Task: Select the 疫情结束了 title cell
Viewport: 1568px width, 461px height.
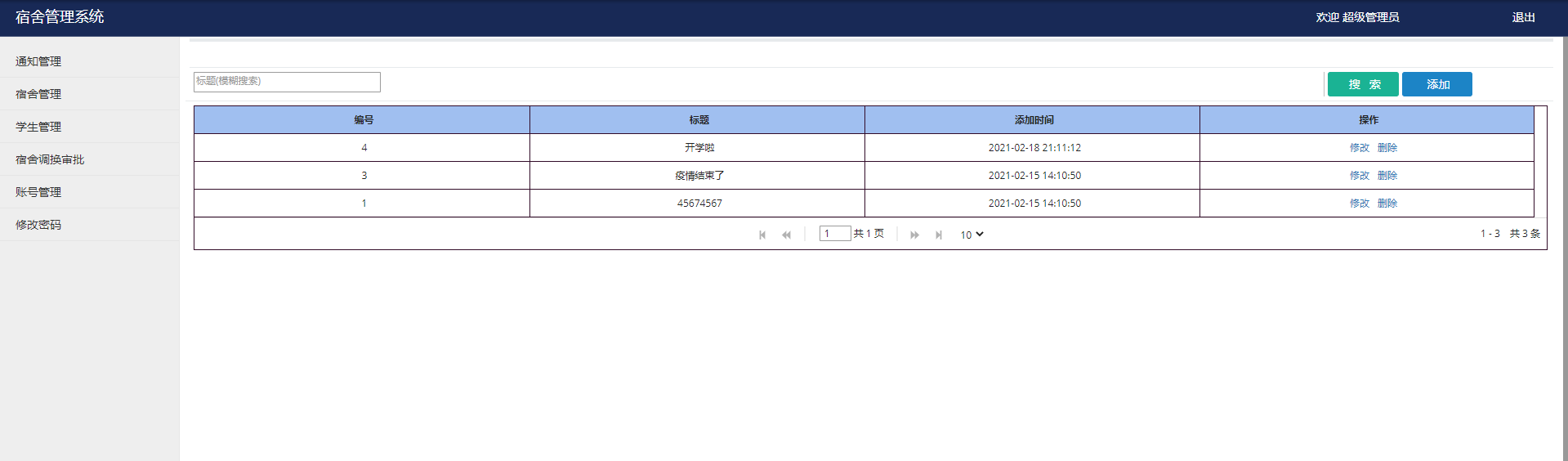Action: [x=697, y=176]
